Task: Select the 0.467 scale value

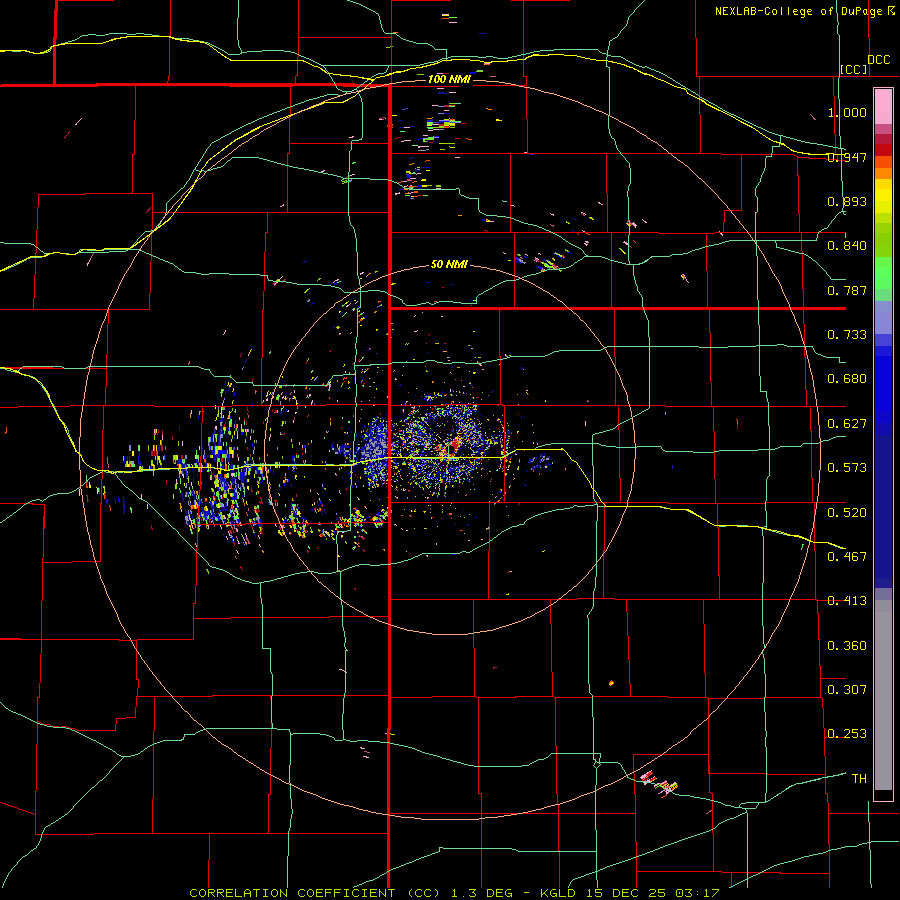Action: 847,556
